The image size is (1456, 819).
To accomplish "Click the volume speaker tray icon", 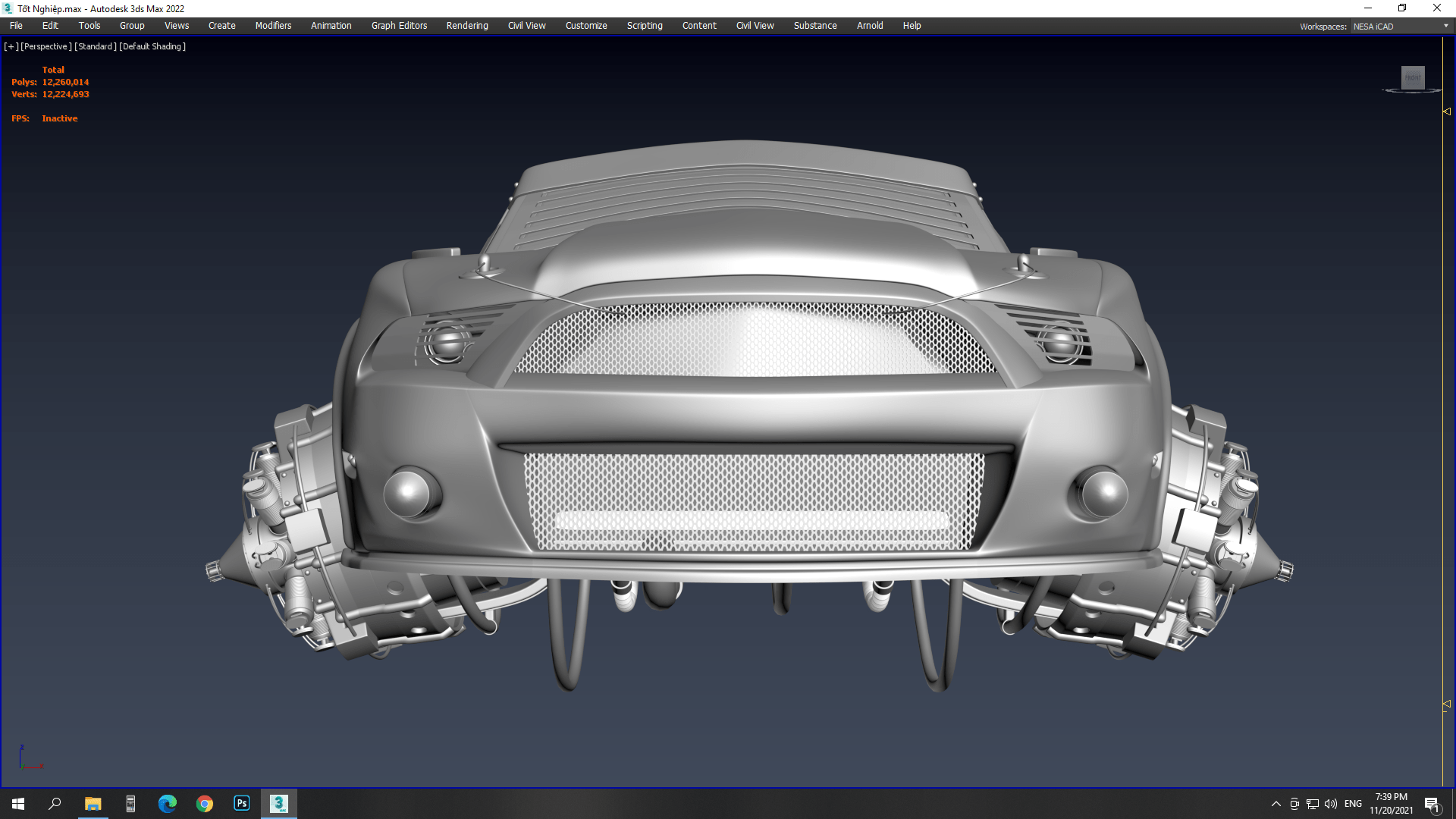I will [x=1331, y=804].
